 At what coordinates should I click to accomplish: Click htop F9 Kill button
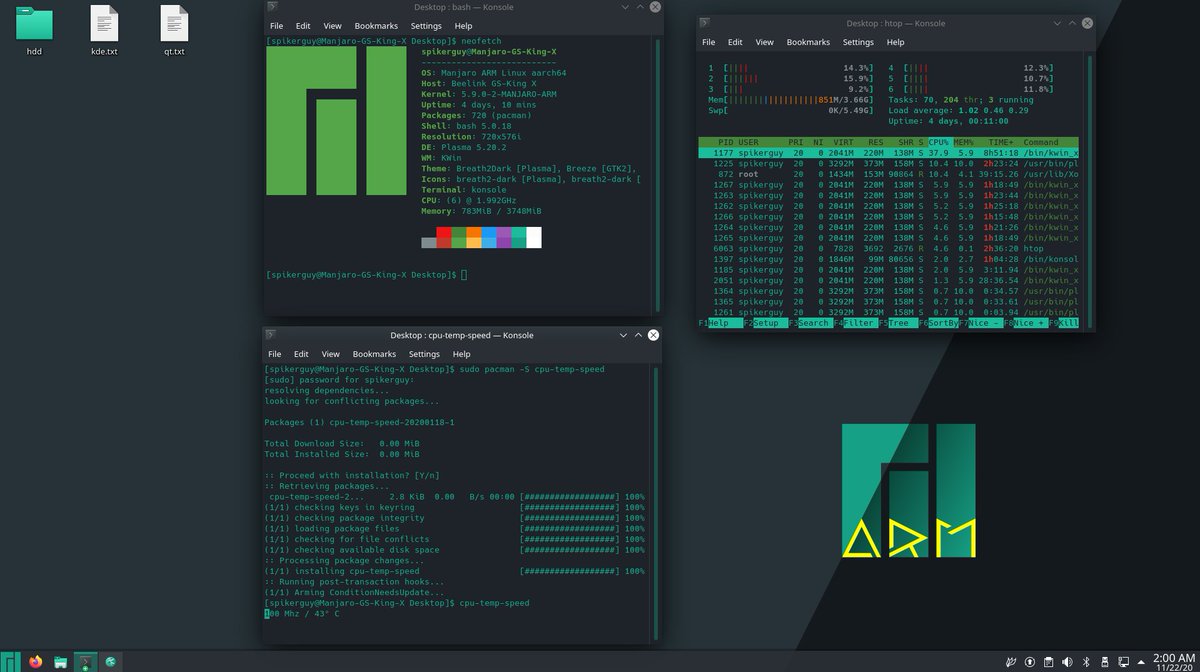pos(1065,324)
